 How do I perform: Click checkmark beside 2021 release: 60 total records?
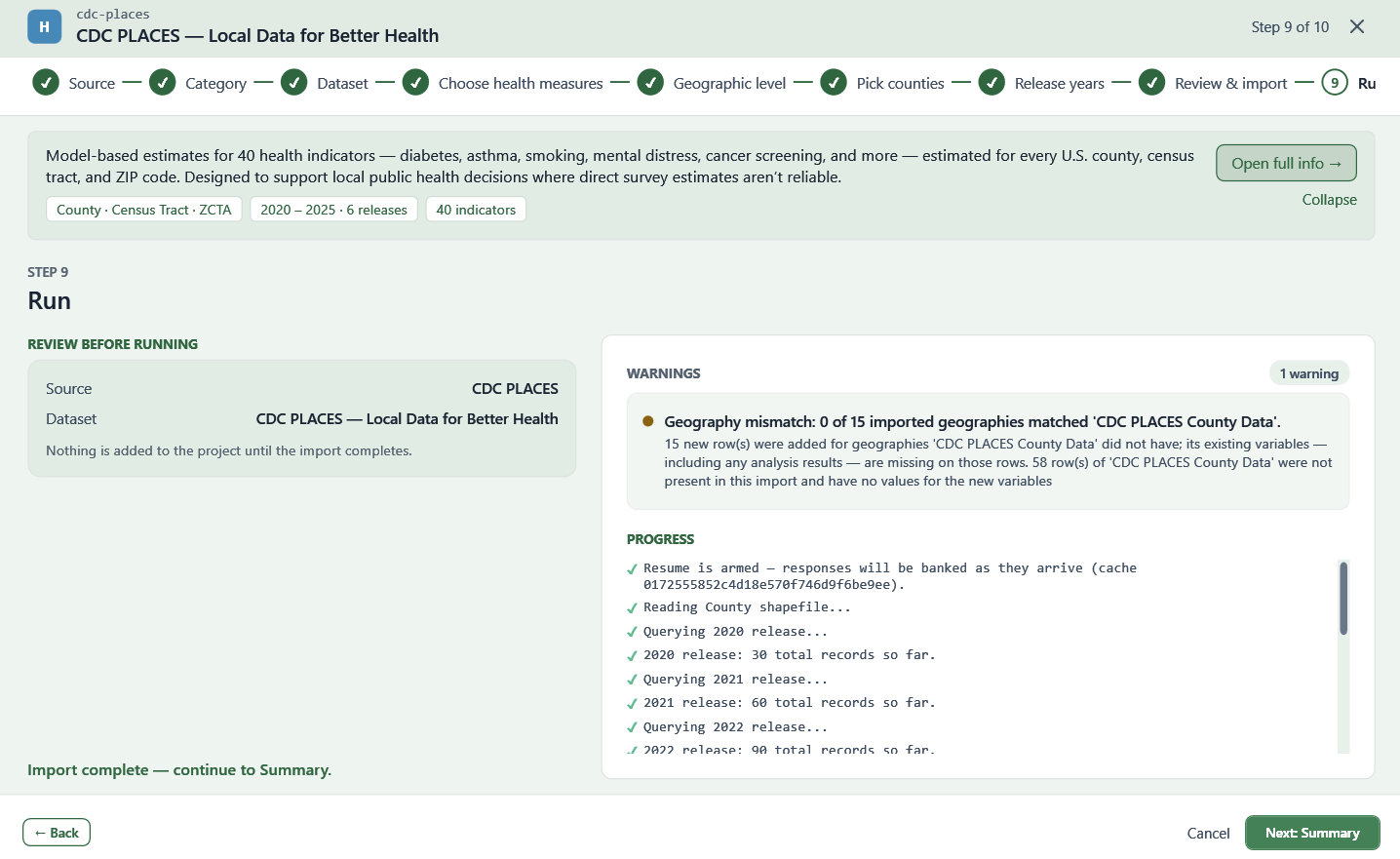point(632,704)
